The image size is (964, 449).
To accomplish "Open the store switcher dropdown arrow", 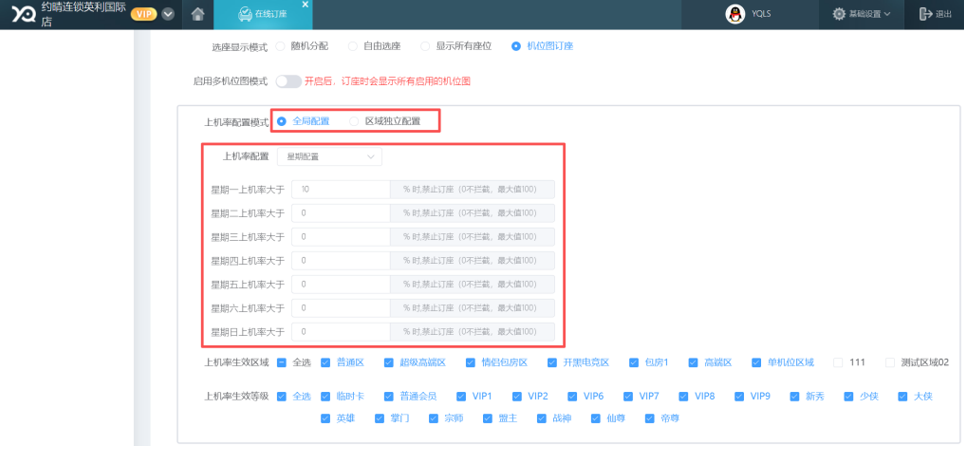I will [168, 14].
